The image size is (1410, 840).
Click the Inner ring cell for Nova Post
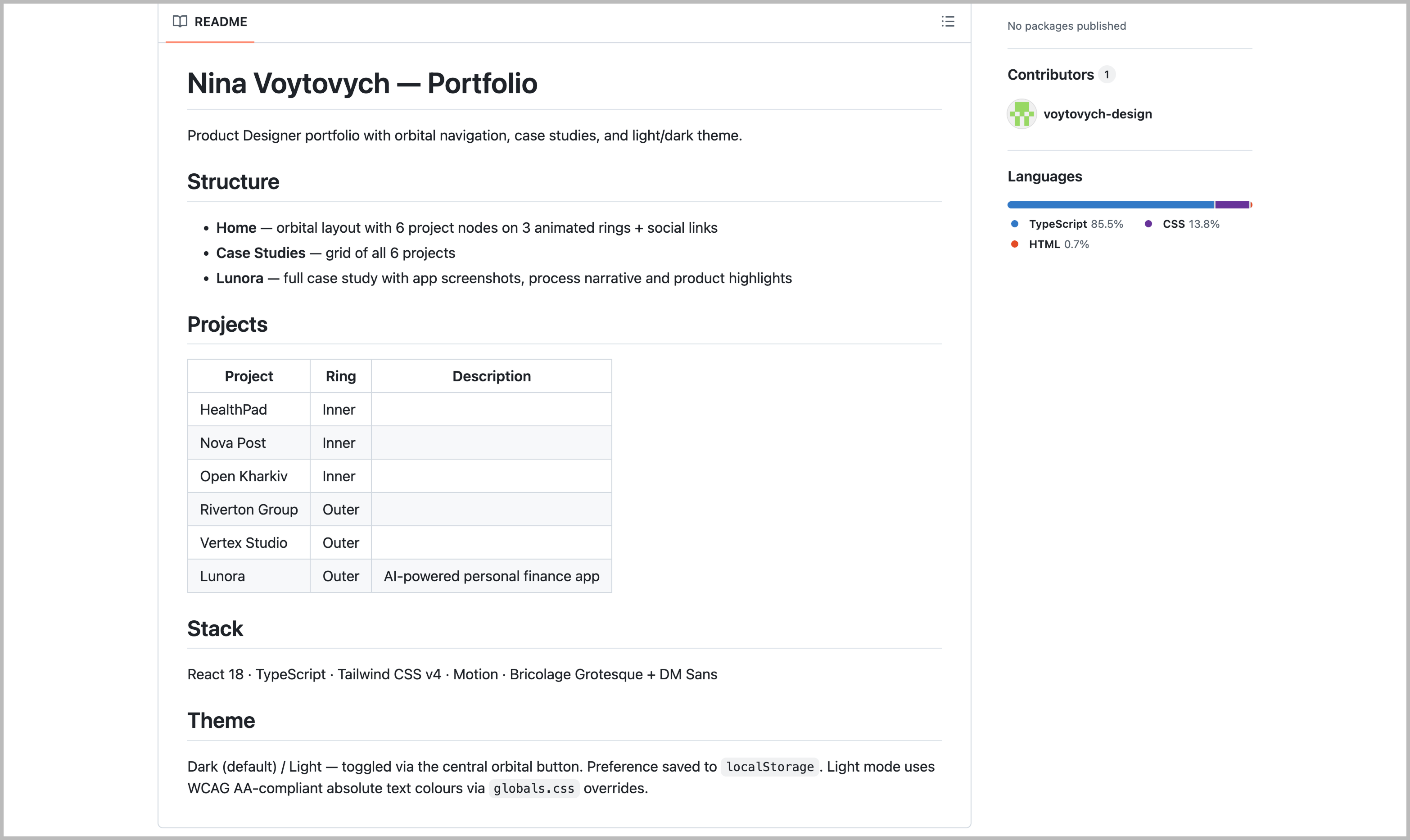pyautogui.click(x=341, y=443)
